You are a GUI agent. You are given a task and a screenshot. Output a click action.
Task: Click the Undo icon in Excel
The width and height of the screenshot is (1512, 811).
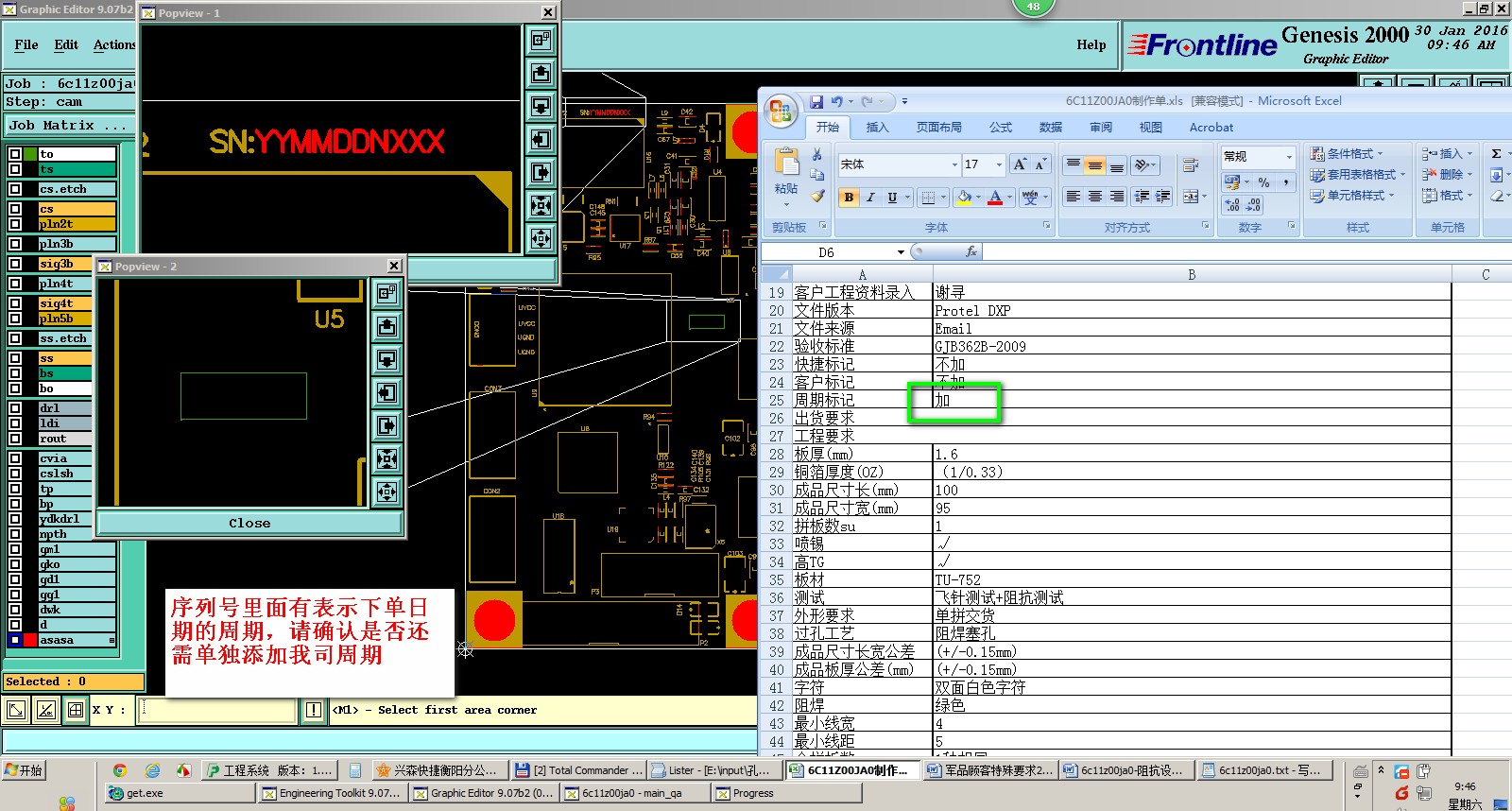(x=837, y=101)
